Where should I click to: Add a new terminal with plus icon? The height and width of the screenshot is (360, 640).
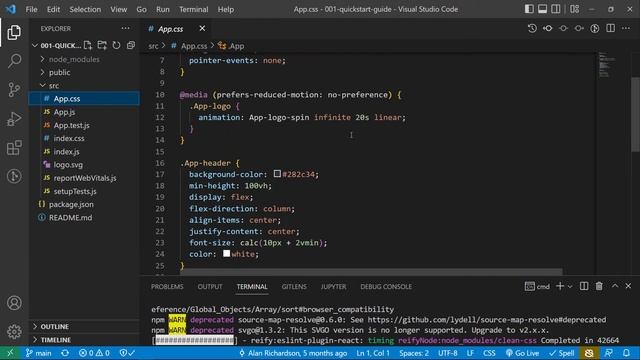tap(560, 286)
